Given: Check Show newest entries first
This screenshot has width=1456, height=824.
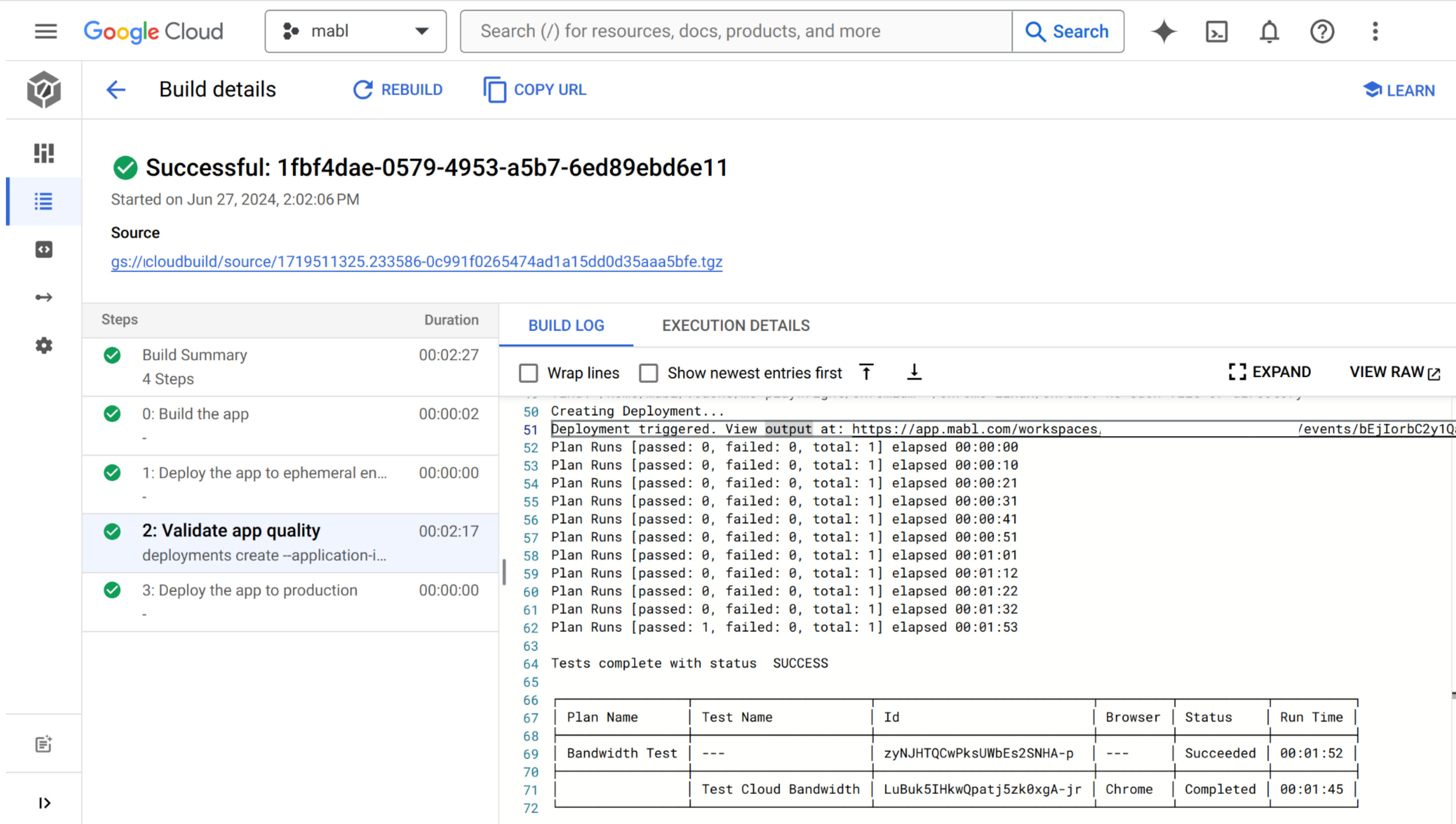Looking at the screenshot, I should 648,373.
